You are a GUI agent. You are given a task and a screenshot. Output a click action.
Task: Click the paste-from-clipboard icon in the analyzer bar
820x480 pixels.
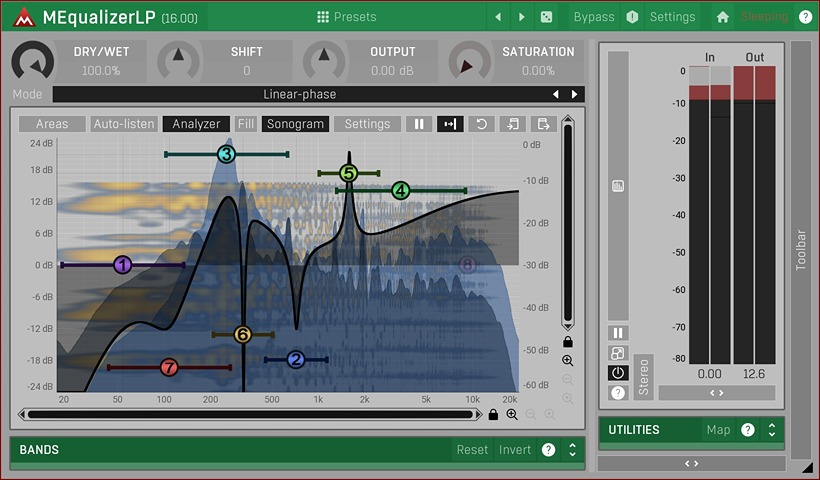pos(544,124)
